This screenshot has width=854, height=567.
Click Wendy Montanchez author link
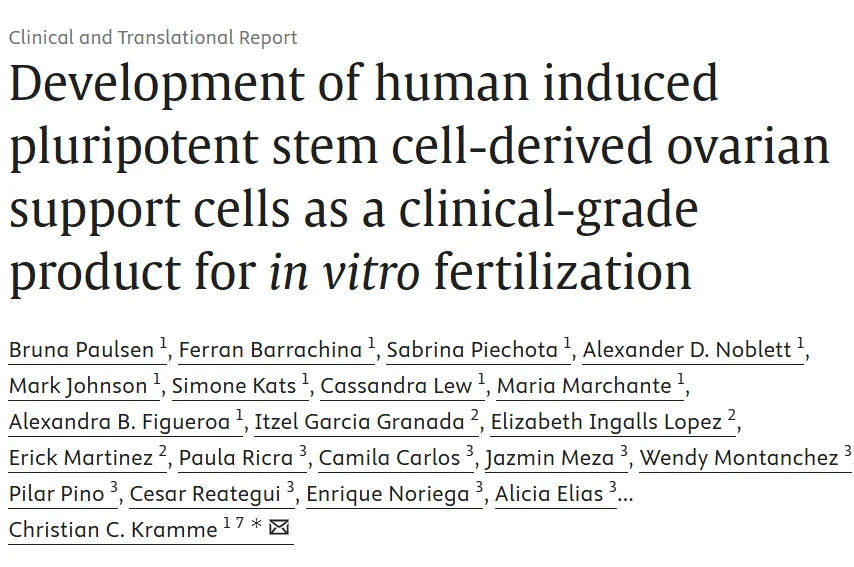point(738,458)
